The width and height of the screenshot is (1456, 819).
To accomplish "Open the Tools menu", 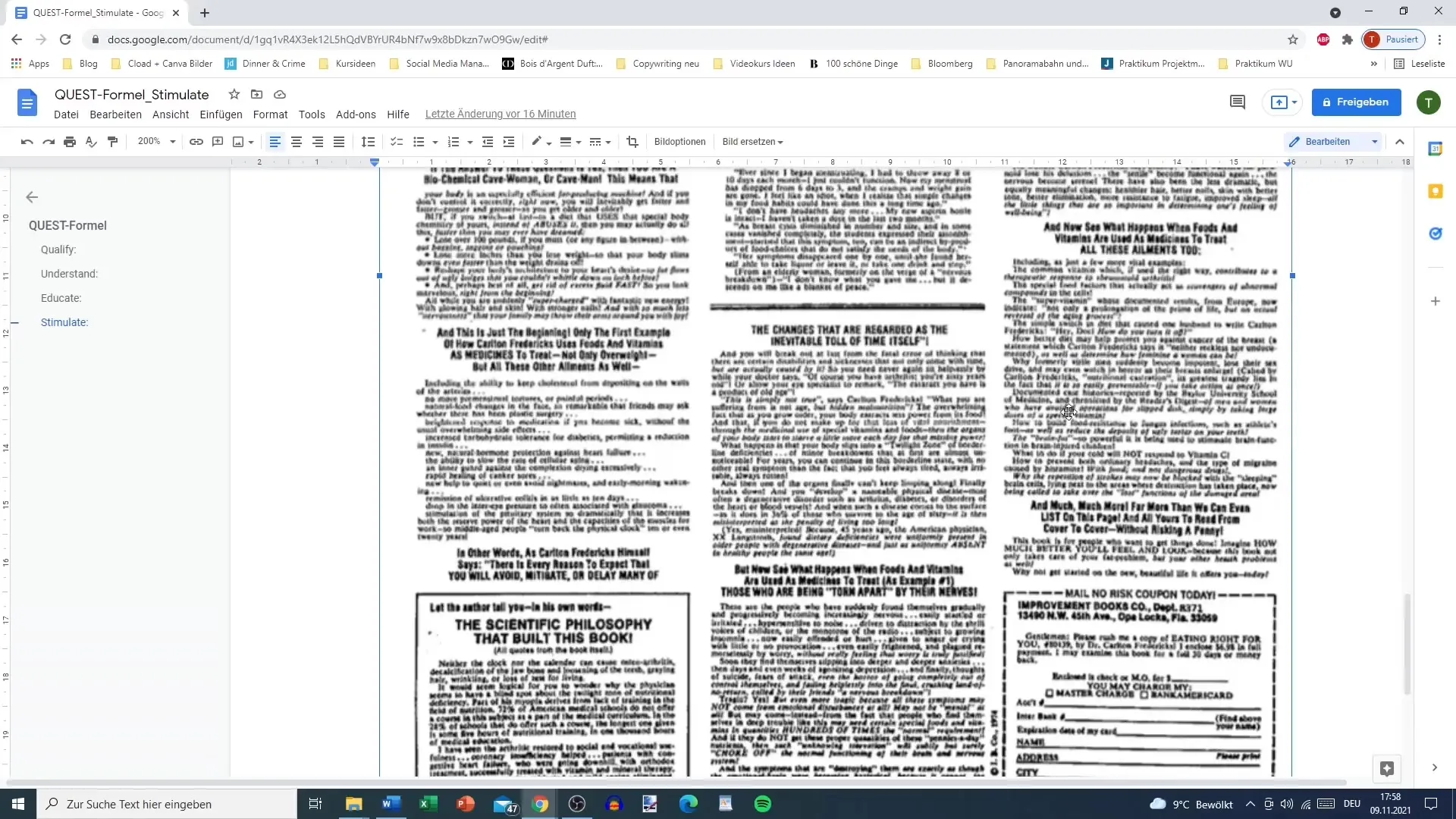I will [x=312, y=115].
